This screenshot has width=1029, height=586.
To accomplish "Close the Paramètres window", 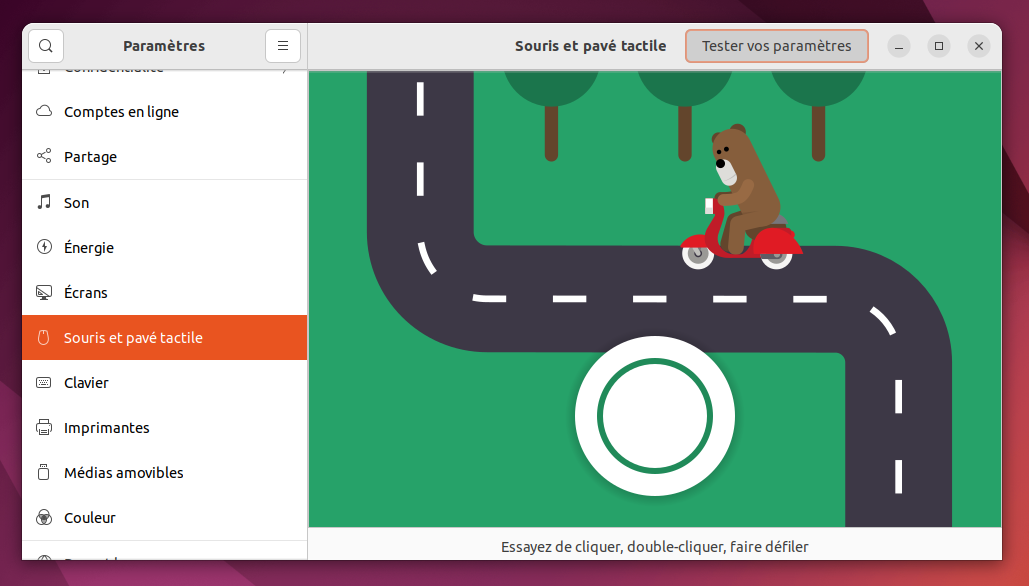I will 979,46.
